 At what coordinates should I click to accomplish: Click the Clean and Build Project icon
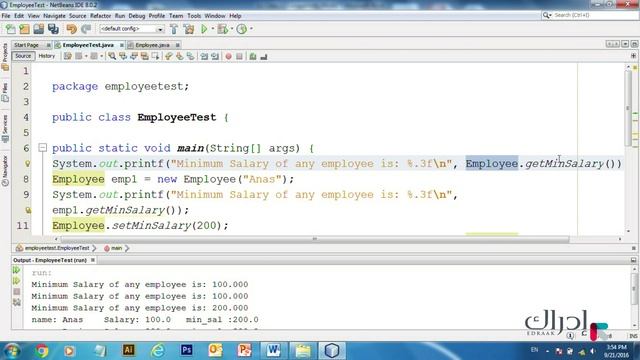(189, 29)
